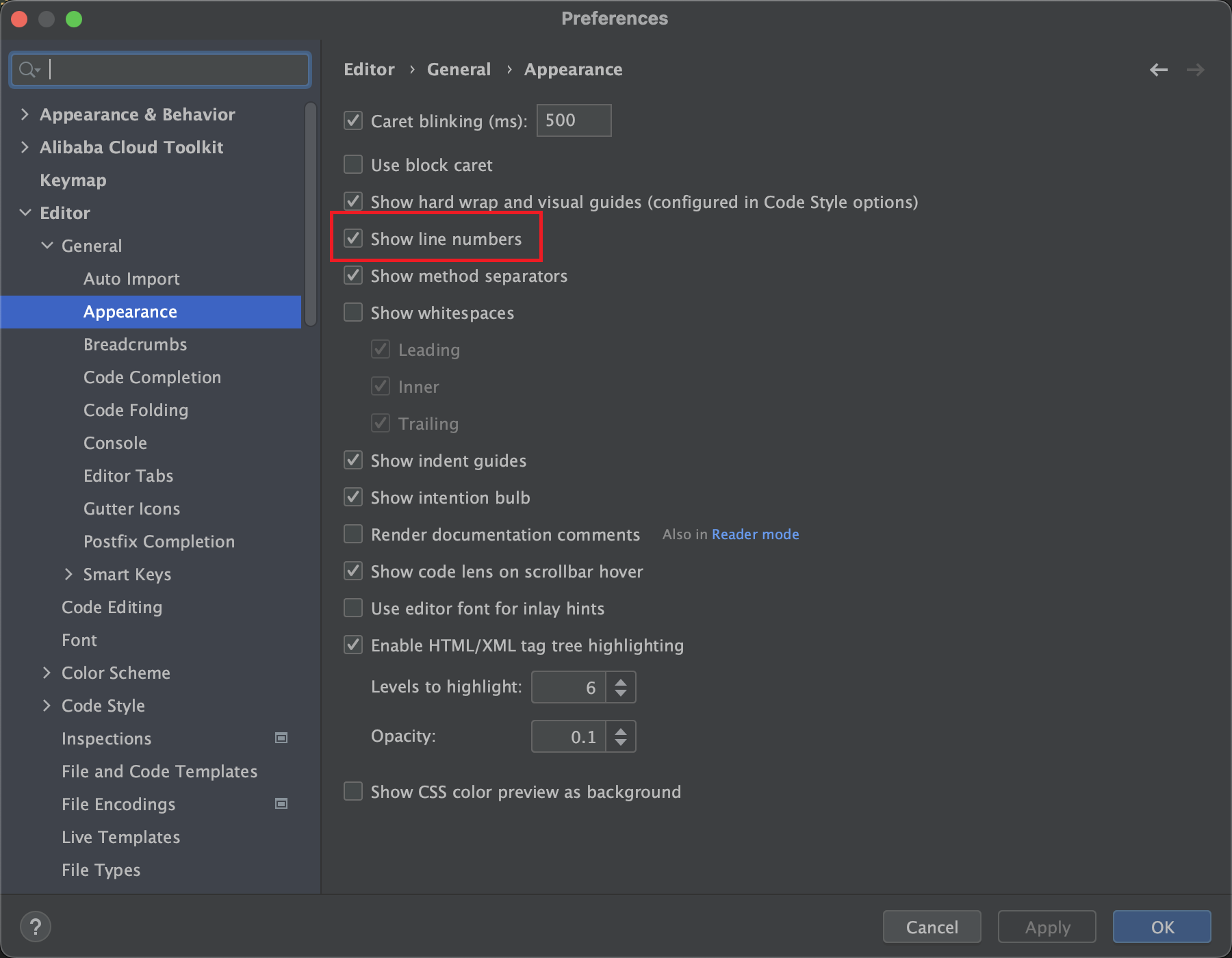
Task: Select Code Completion in settings tree
Action: coord(152,377)
